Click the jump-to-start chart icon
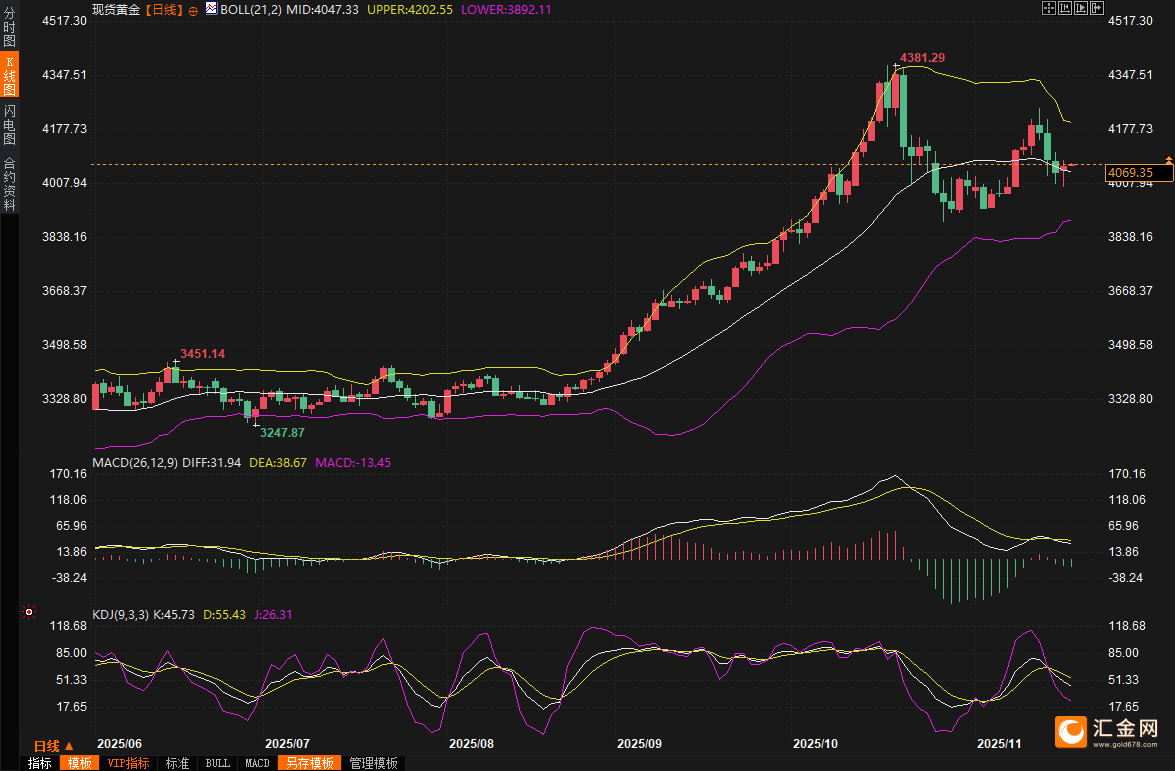The height and width of the screenshot is (771, 1175). tap(1065, 8)
